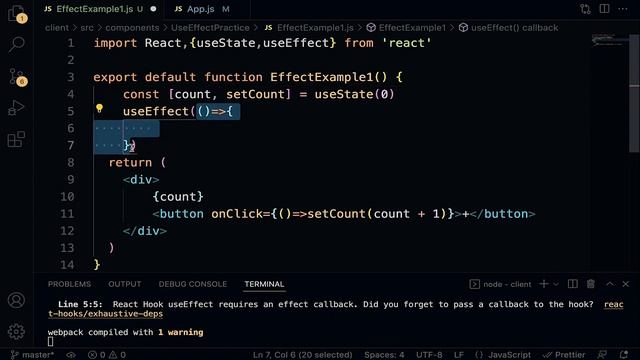This screenshot has width=640, height=360.
Task: Open Source Control view with badge
Action: (x=17, y=77)
